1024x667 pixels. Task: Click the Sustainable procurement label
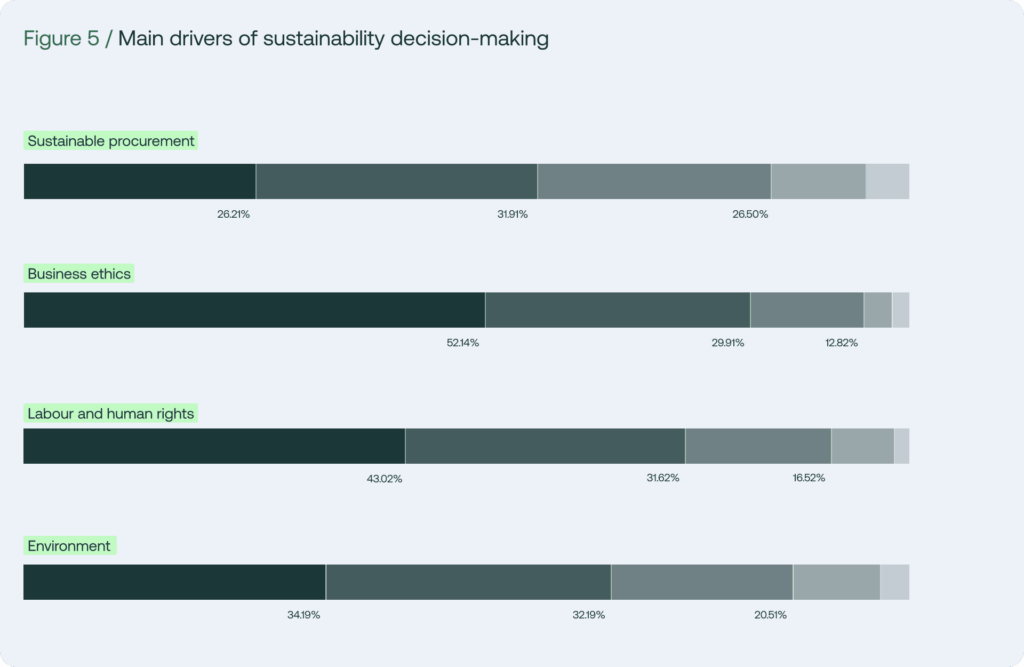[x=111, y=141]
